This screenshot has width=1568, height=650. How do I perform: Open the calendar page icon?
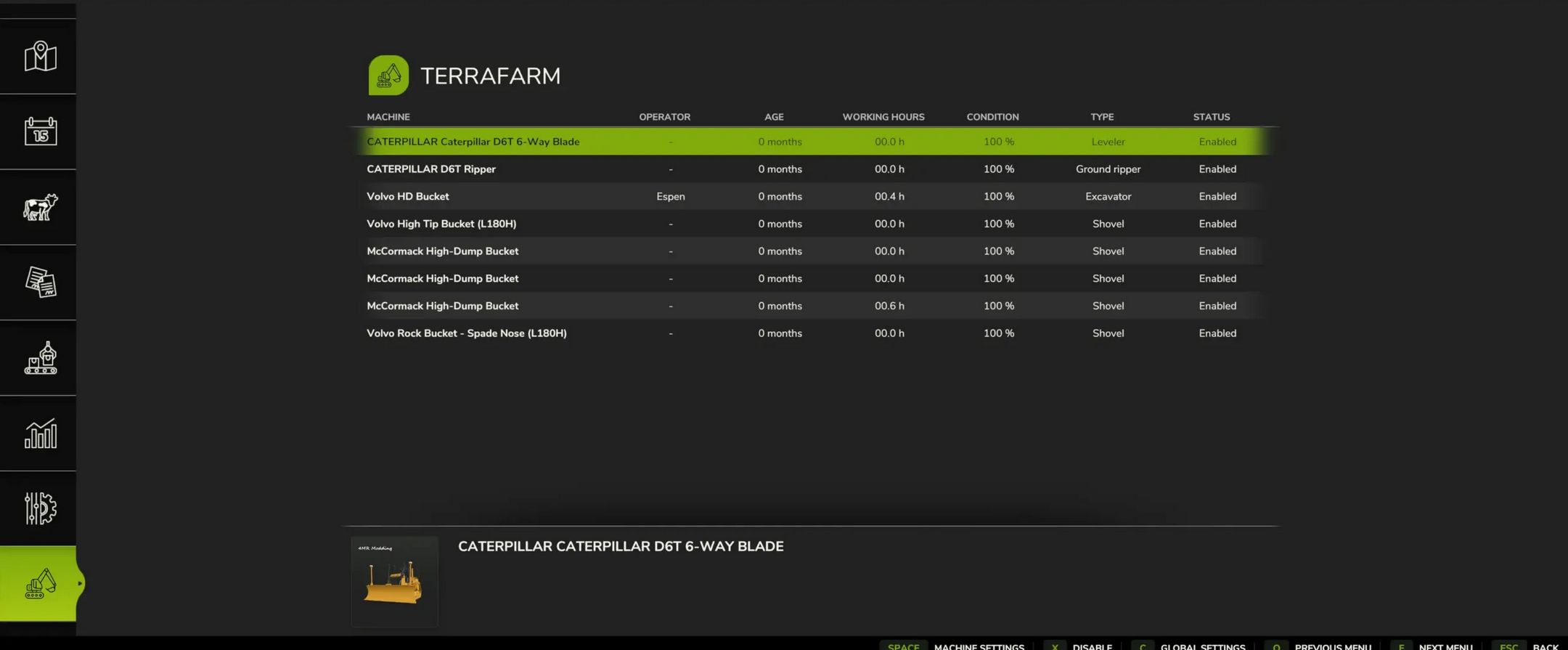pyautogui.click(x=40, y=131)
